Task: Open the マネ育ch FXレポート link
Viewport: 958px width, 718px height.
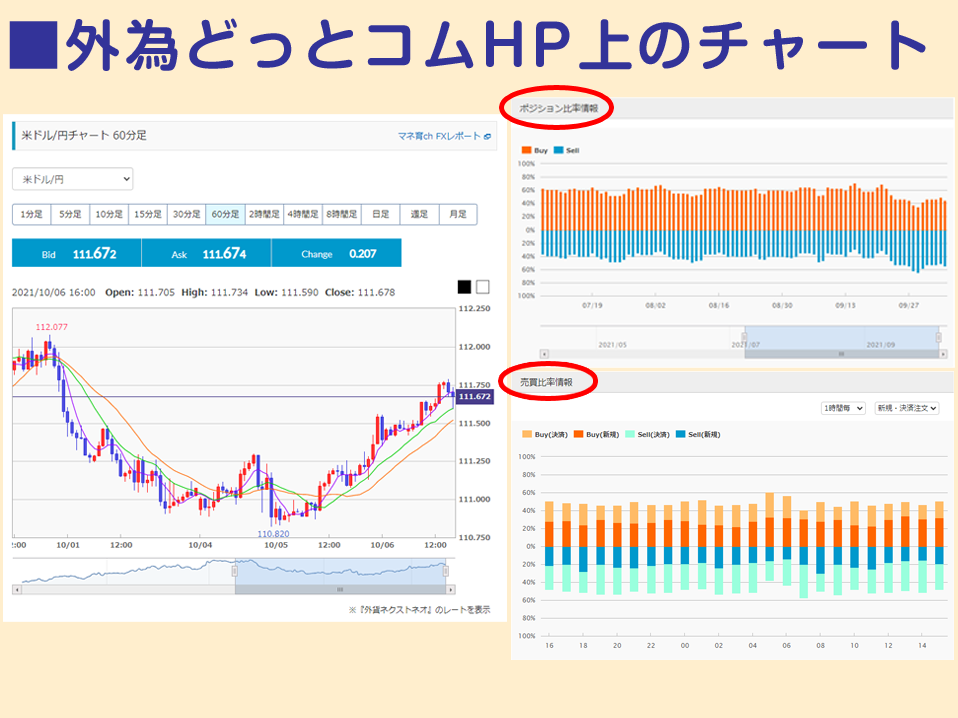Action: click(439, 136)
